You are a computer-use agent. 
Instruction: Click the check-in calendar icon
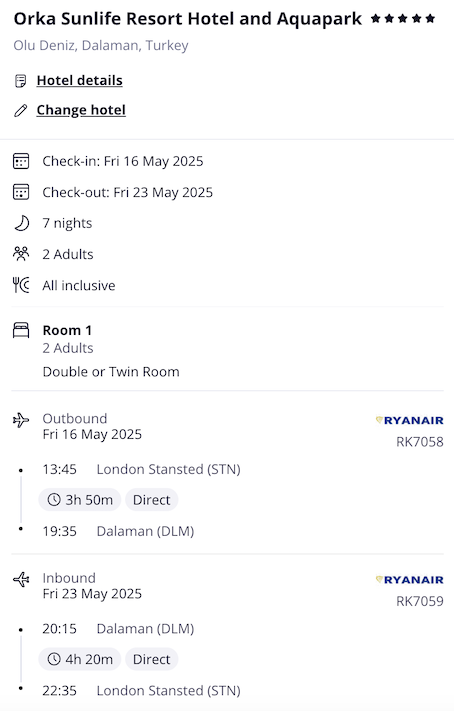tap(21, 161)
